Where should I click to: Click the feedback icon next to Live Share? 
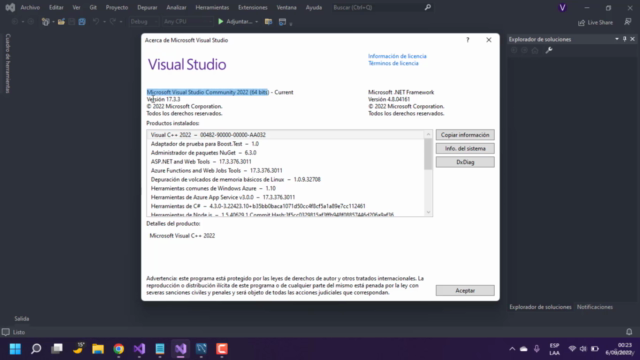pos(628,22)
